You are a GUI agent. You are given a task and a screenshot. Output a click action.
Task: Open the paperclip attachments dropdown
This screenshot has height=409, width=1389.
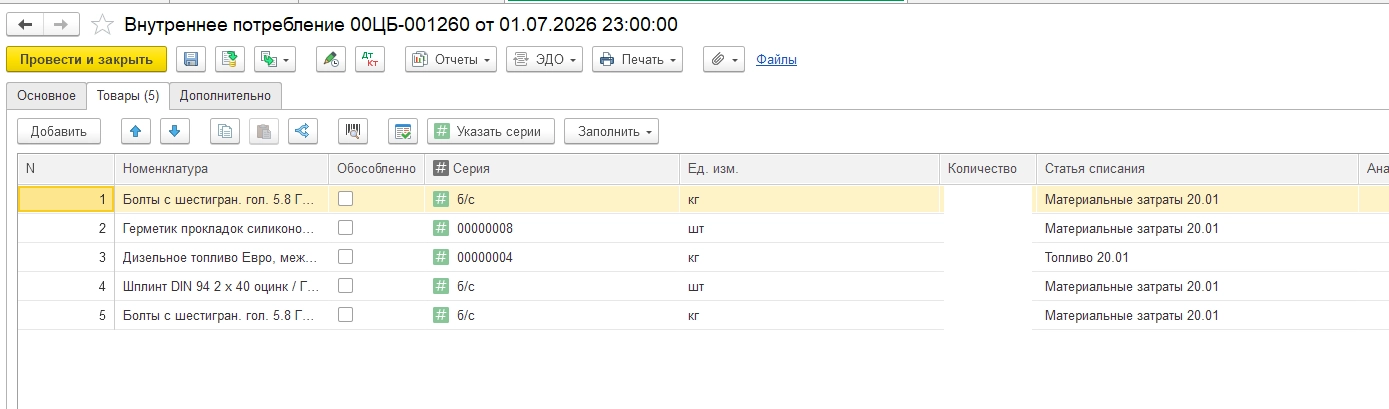point(724,60)
